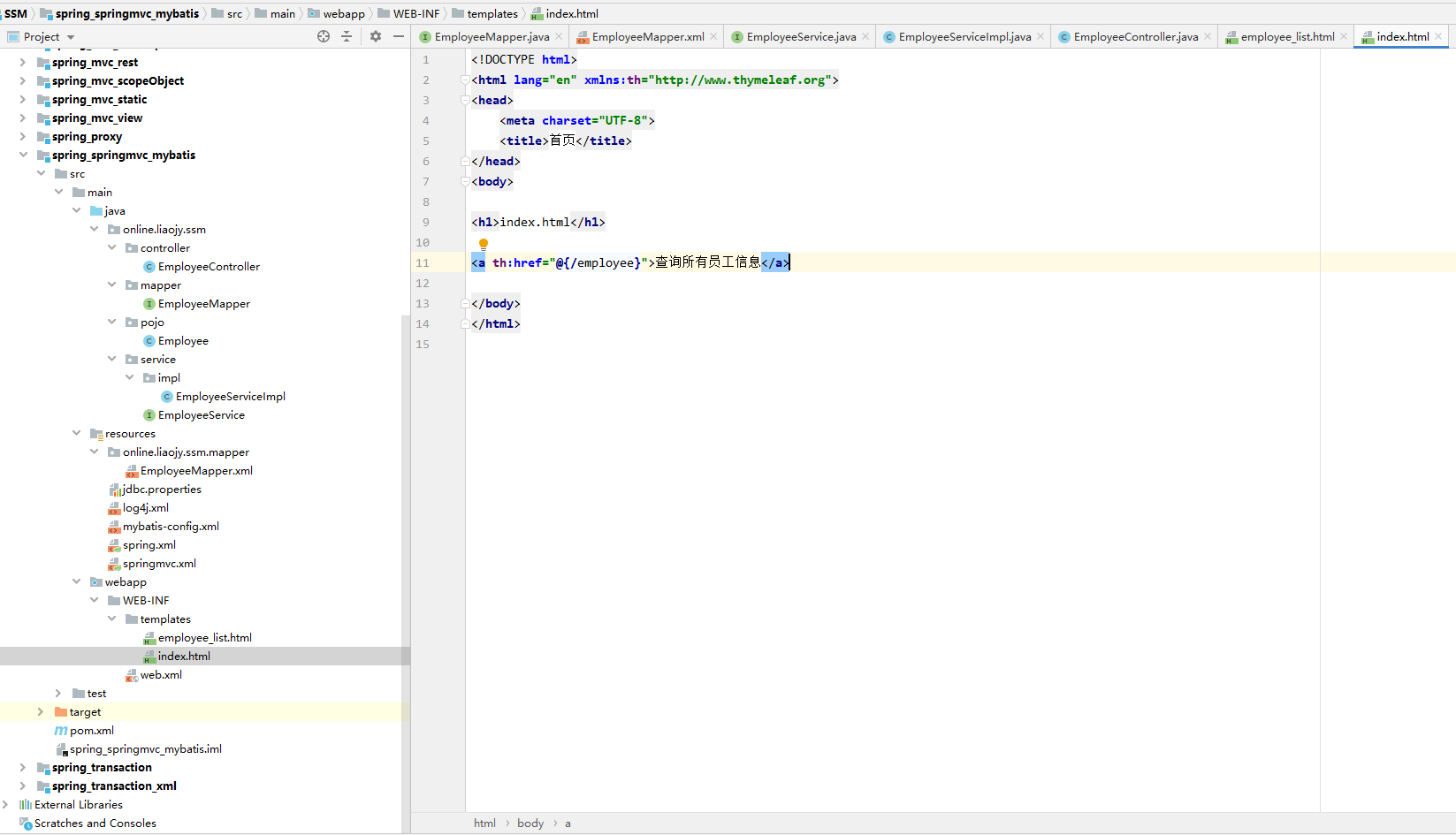Click body in bottom editor breadcrumb

tap(530, 823)
